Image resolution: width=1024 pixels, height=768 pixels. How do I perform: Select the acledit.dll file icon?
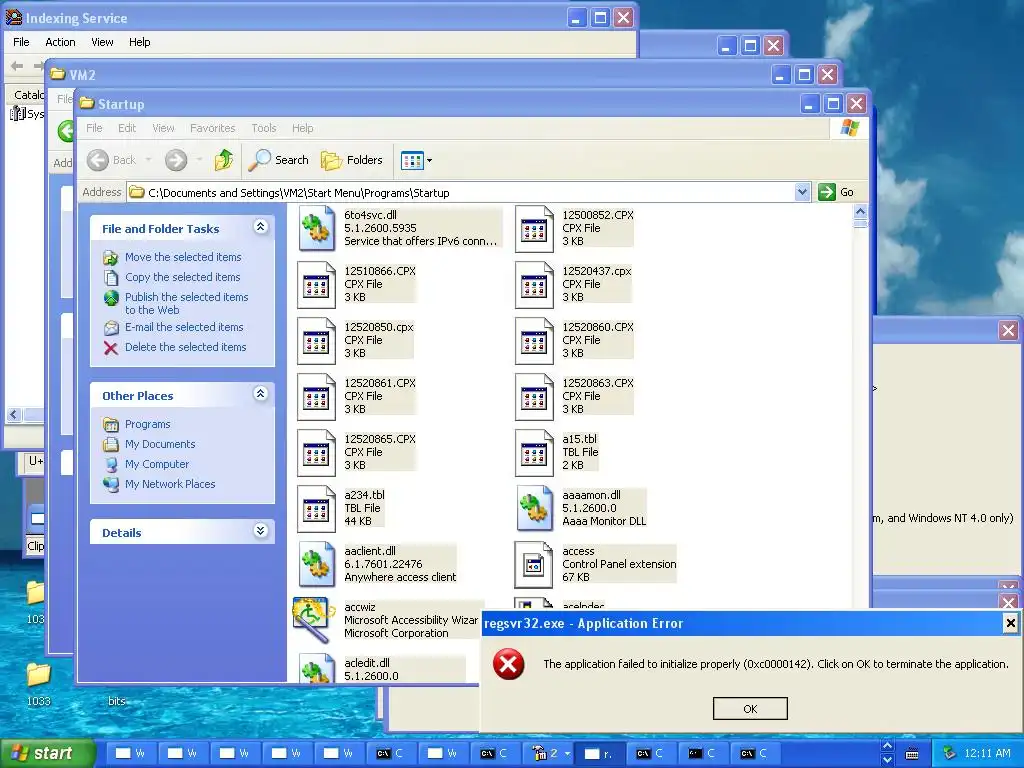(317, 669)
